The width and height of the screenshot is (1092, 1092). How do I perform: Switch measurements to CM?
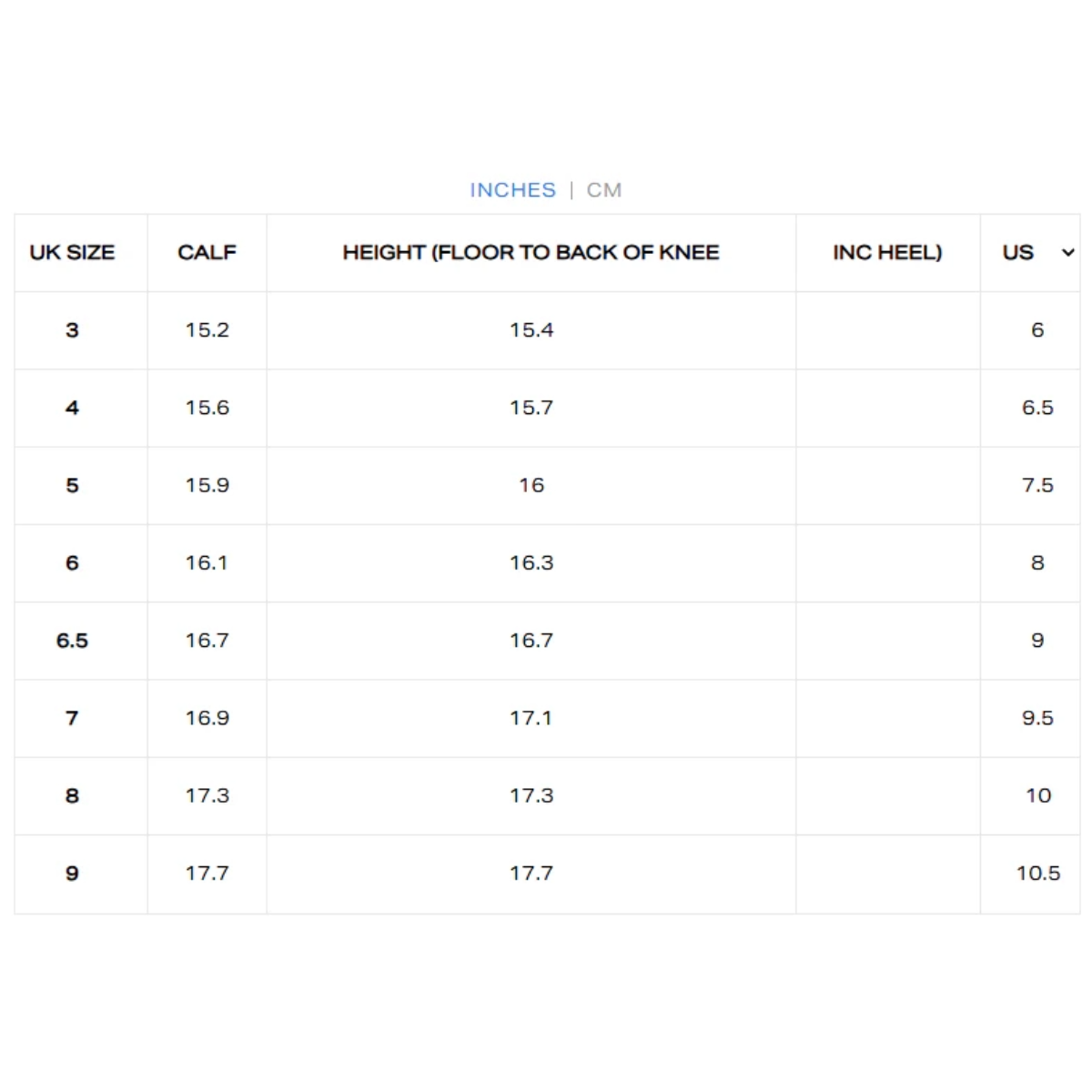coord(604,190)
